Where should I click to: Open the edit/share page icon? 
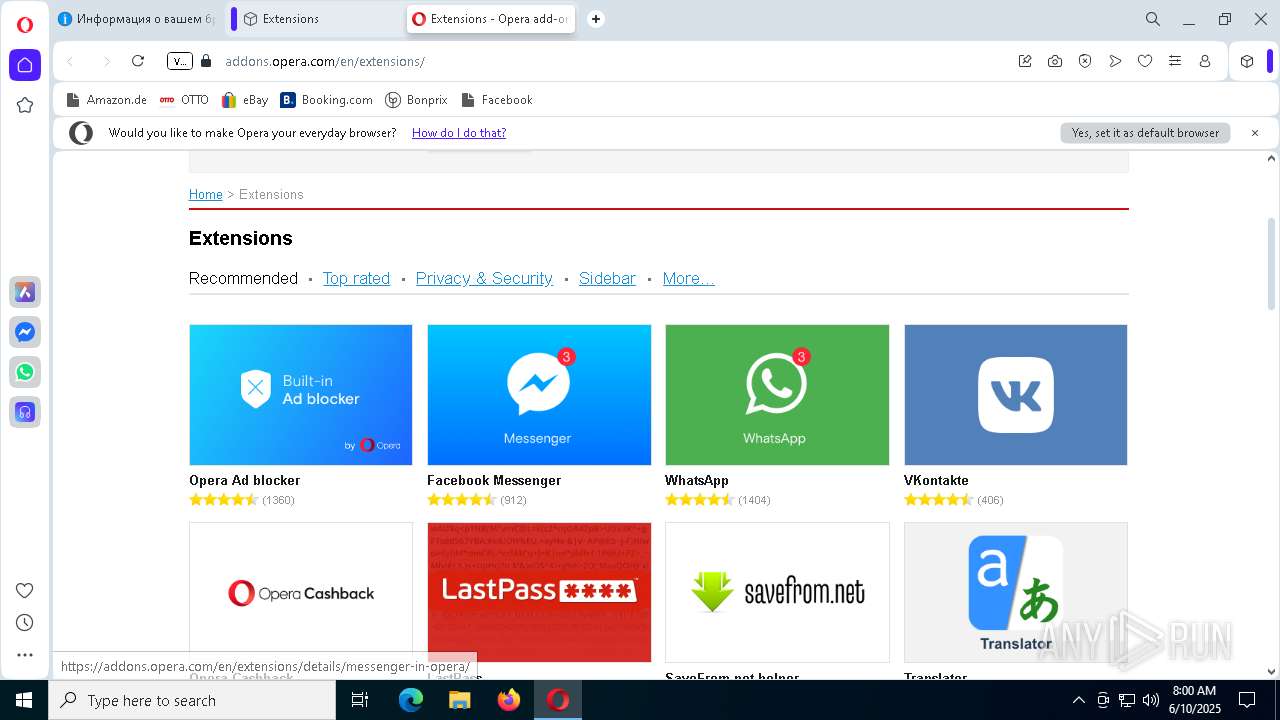1025,61
